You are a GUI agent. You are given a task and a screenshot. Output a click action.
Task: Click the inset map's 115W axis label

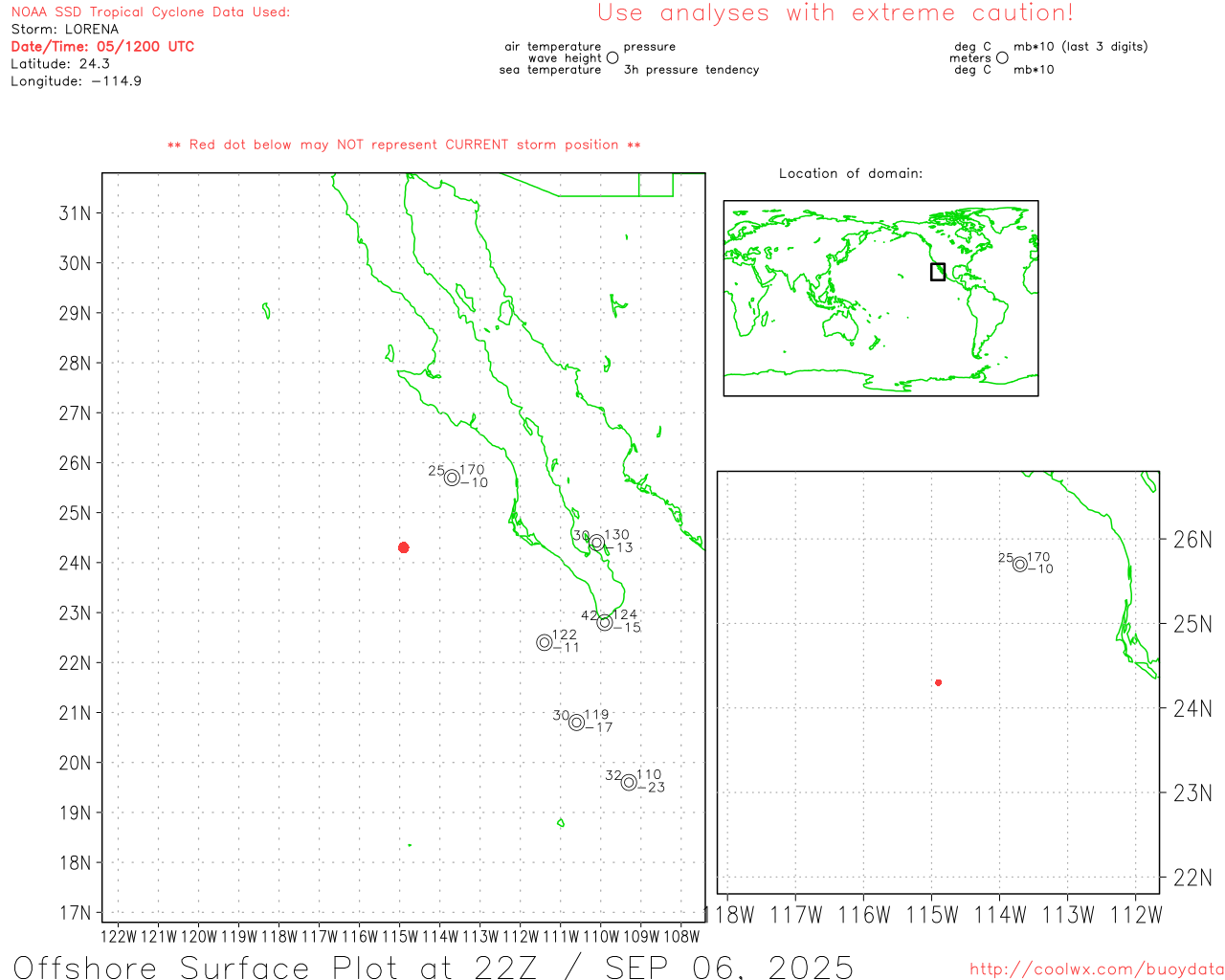[x=932, y=915]
